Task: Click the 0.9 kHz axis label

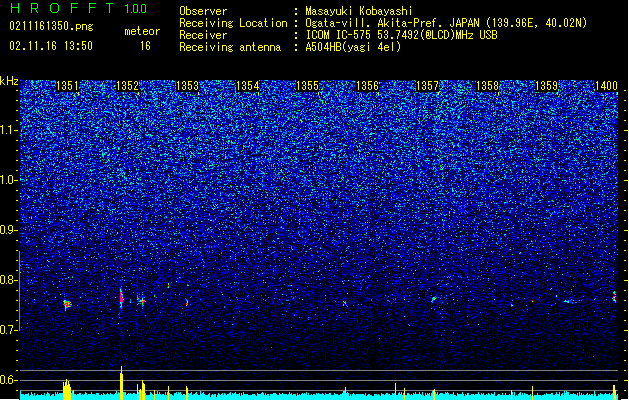Action: 9,230
